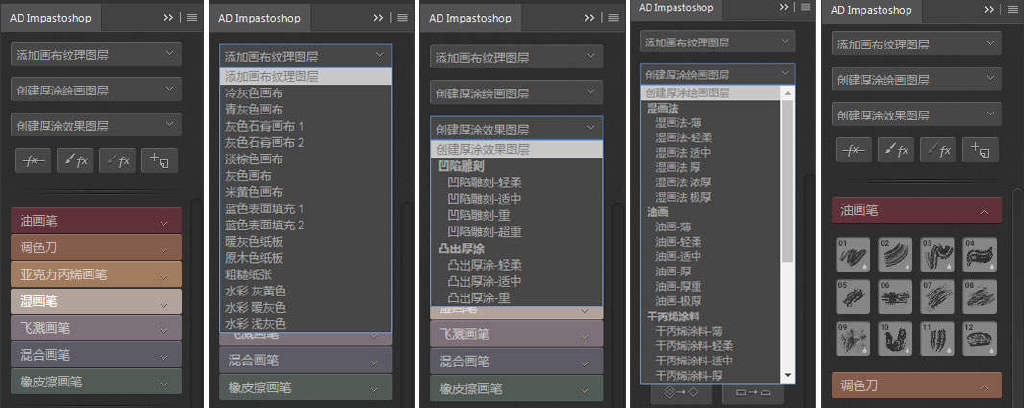
Task: Select AD Impastoshop tab in leftmost panel
Action: coord(52,18)
